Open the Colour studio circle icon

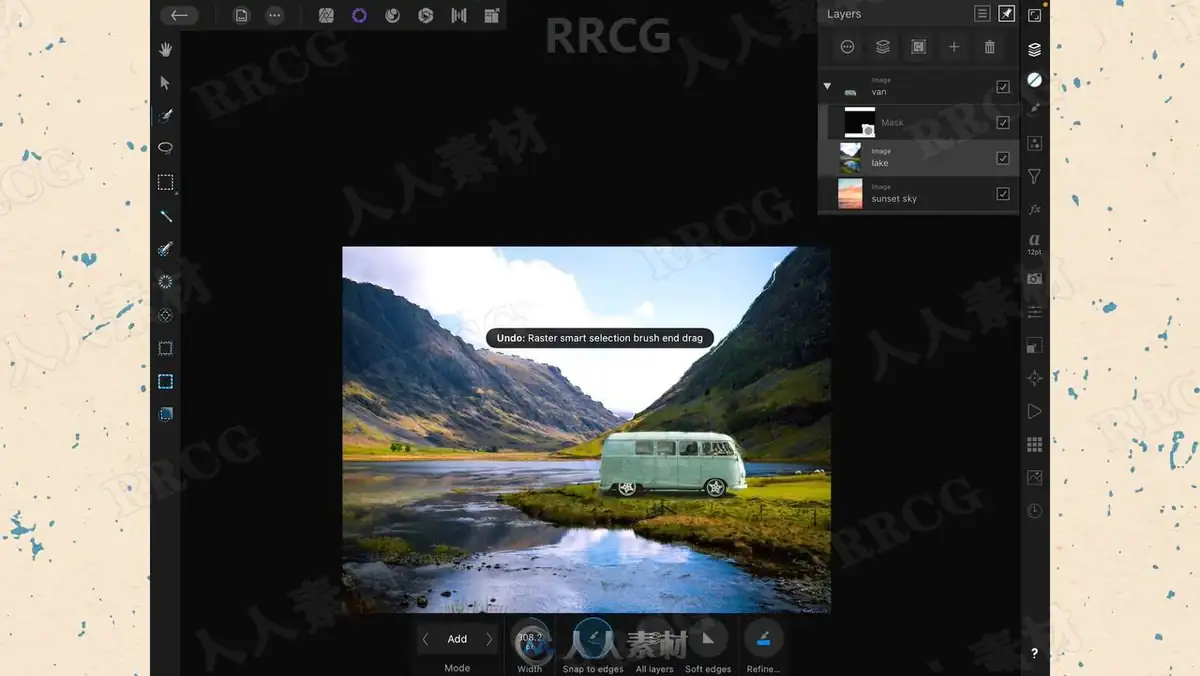click(x=1034, y=79)
